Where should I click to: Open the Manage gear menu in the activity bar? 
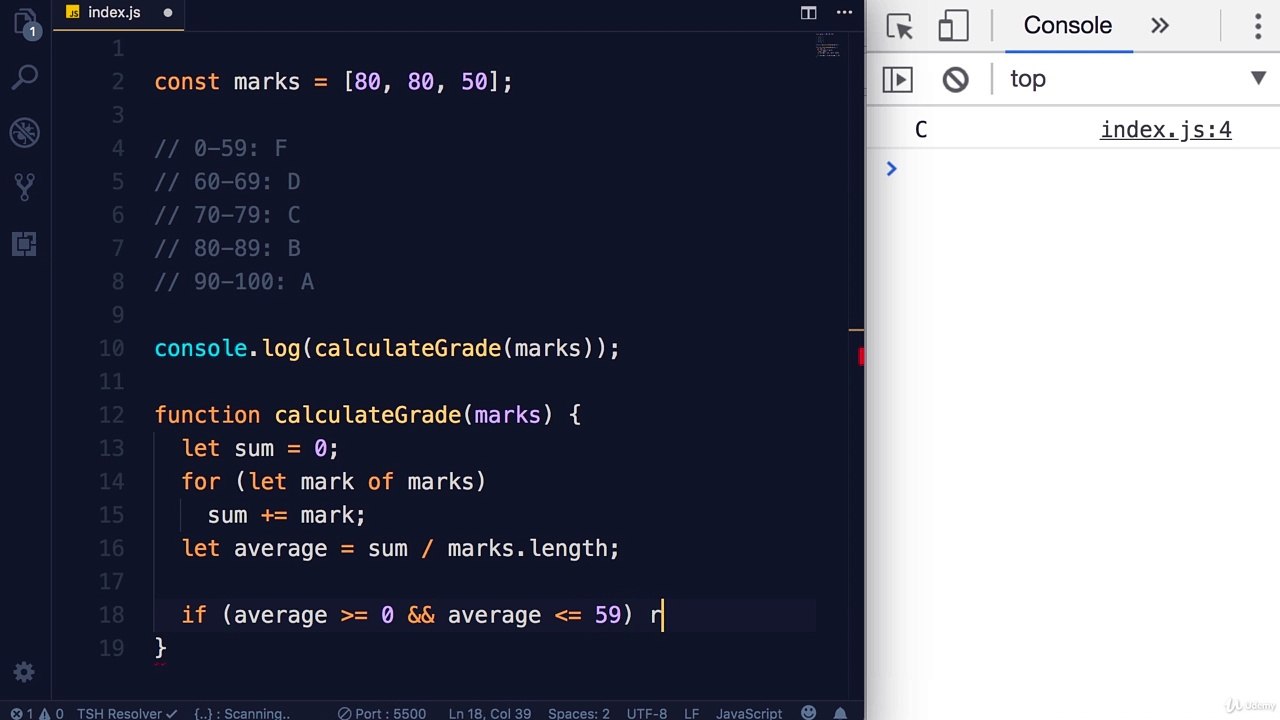pyautogui.click(x=25, y=672)
